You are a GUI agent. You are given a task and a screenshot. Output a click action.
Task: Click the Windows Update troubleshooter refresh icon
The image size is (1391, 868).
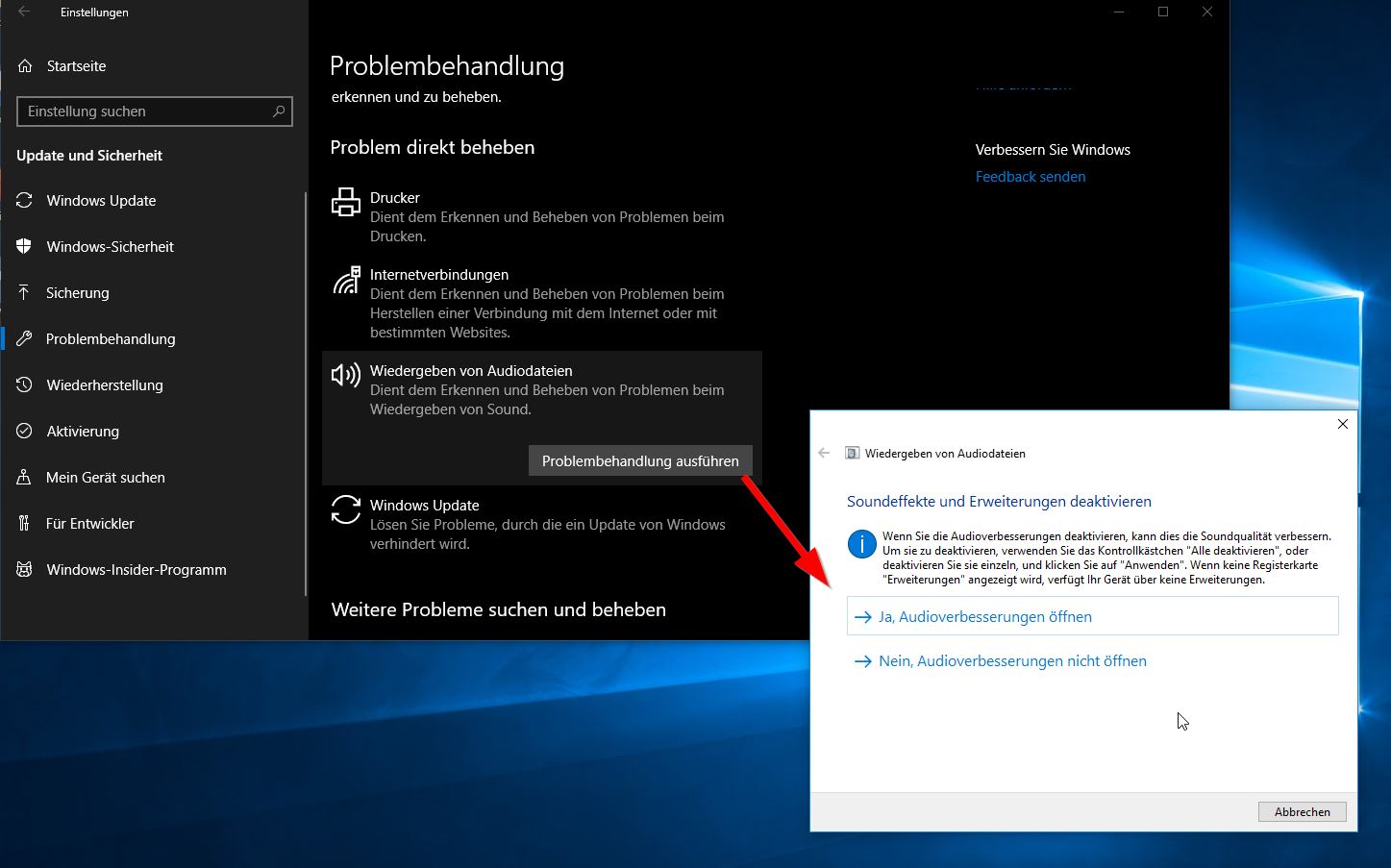(346, 509)
